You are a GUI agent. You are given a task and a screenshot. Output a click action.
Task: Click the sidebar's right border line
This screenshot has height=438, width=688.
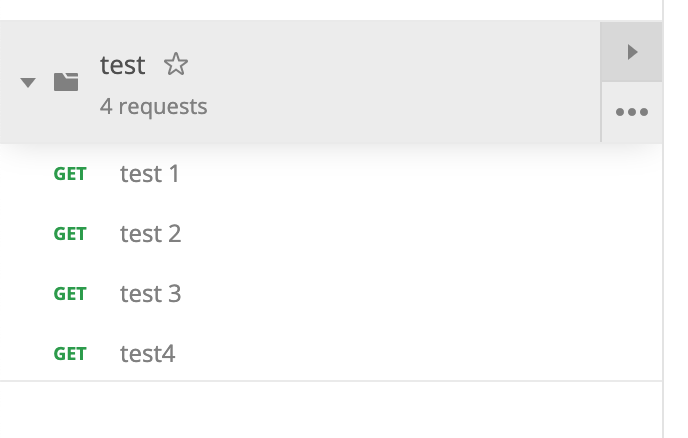pyautogui.click(x=663, y=219)
